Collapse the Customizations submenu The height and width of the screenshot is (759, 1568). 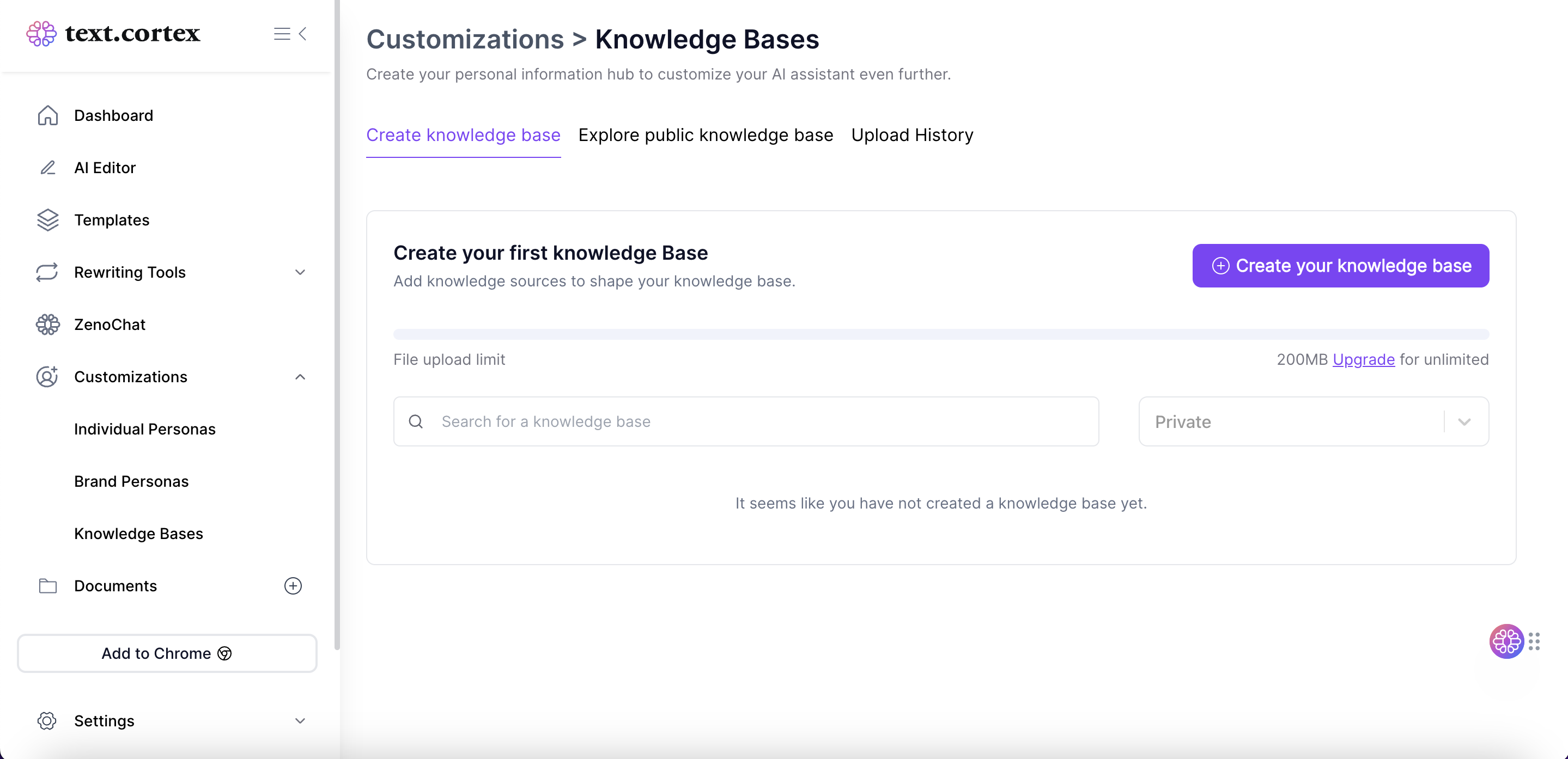click(300, 377)
